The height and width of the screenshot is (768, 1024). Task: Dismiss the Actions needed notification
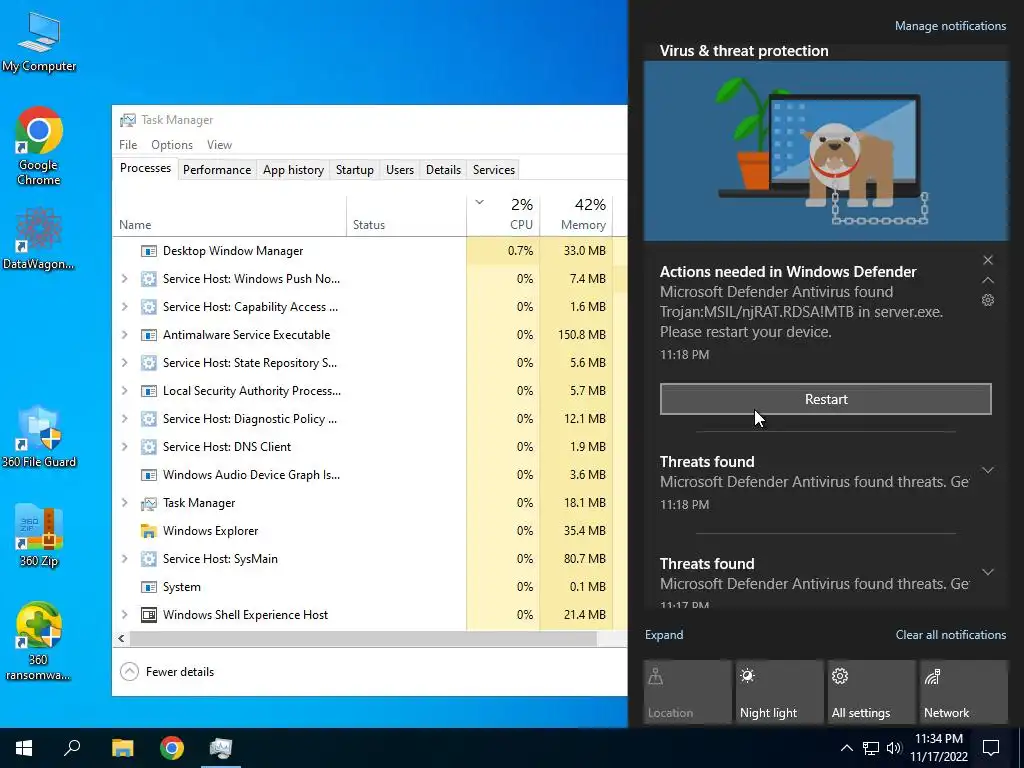[x=988, y=260]
